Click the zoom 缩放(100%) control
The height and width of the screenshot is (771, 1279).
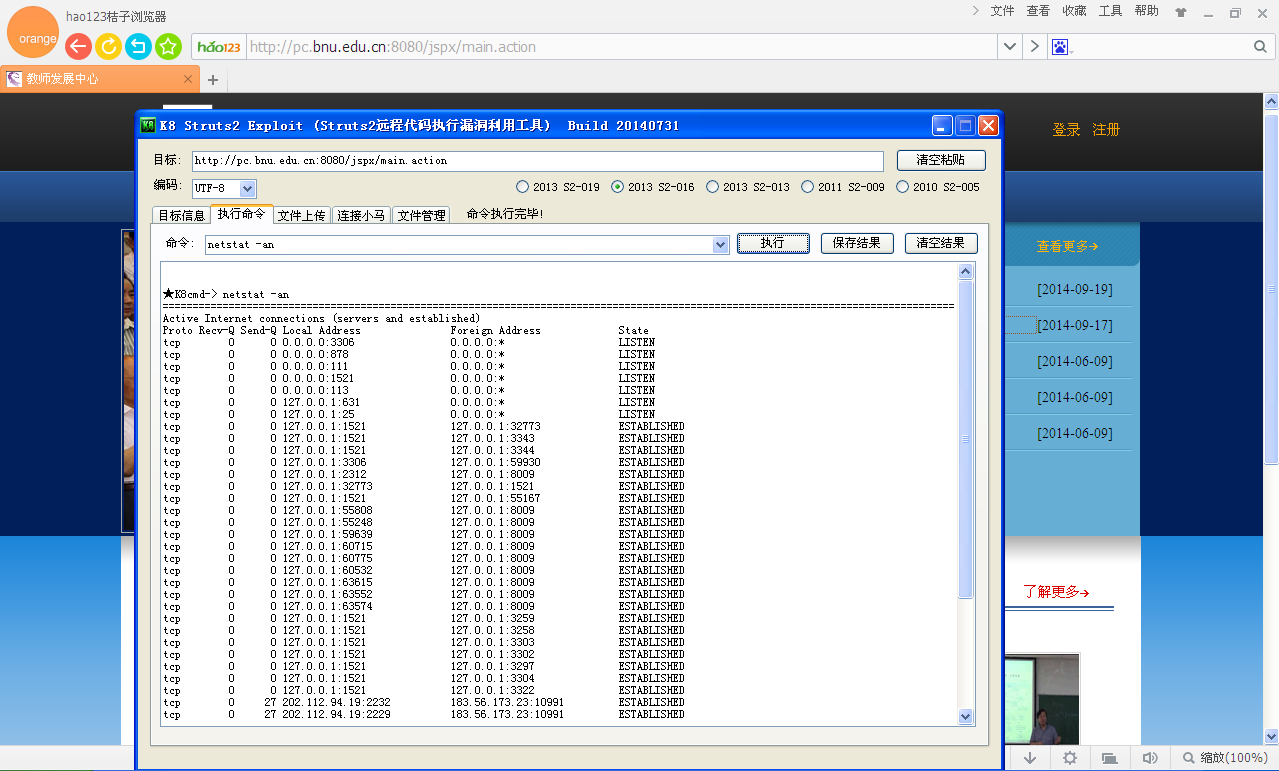pos(1226,758)
